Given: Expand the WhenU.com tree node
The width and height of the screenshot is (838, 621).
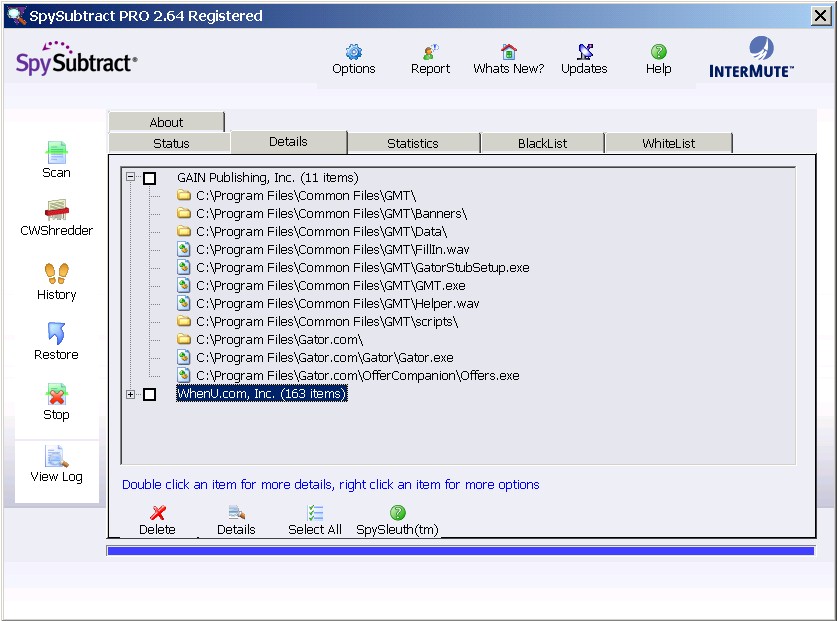Looking at the screenshot, I should (x=130, y=394).
